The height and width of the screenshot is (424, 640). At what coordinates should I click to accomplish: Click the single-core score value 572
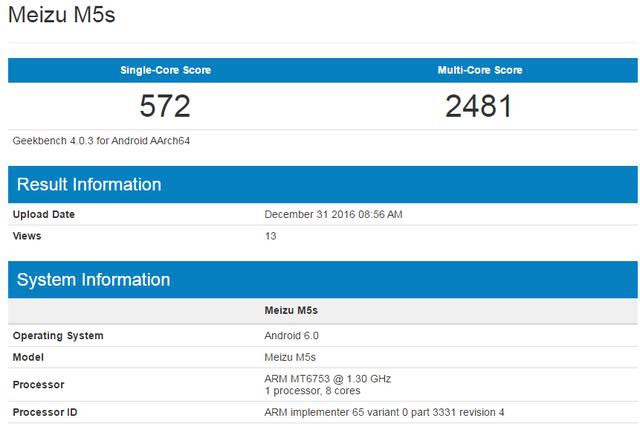click(165, 104)
